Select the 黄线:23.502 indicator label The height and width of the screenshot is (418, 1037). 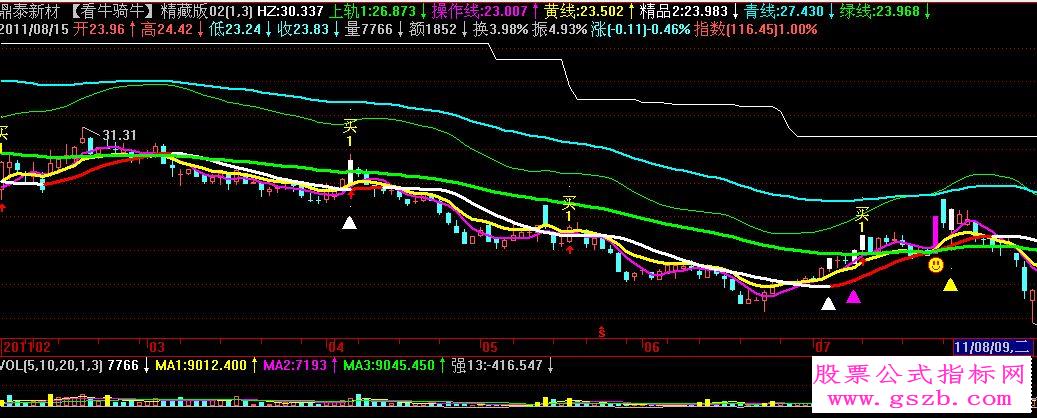tap(584, 11)
